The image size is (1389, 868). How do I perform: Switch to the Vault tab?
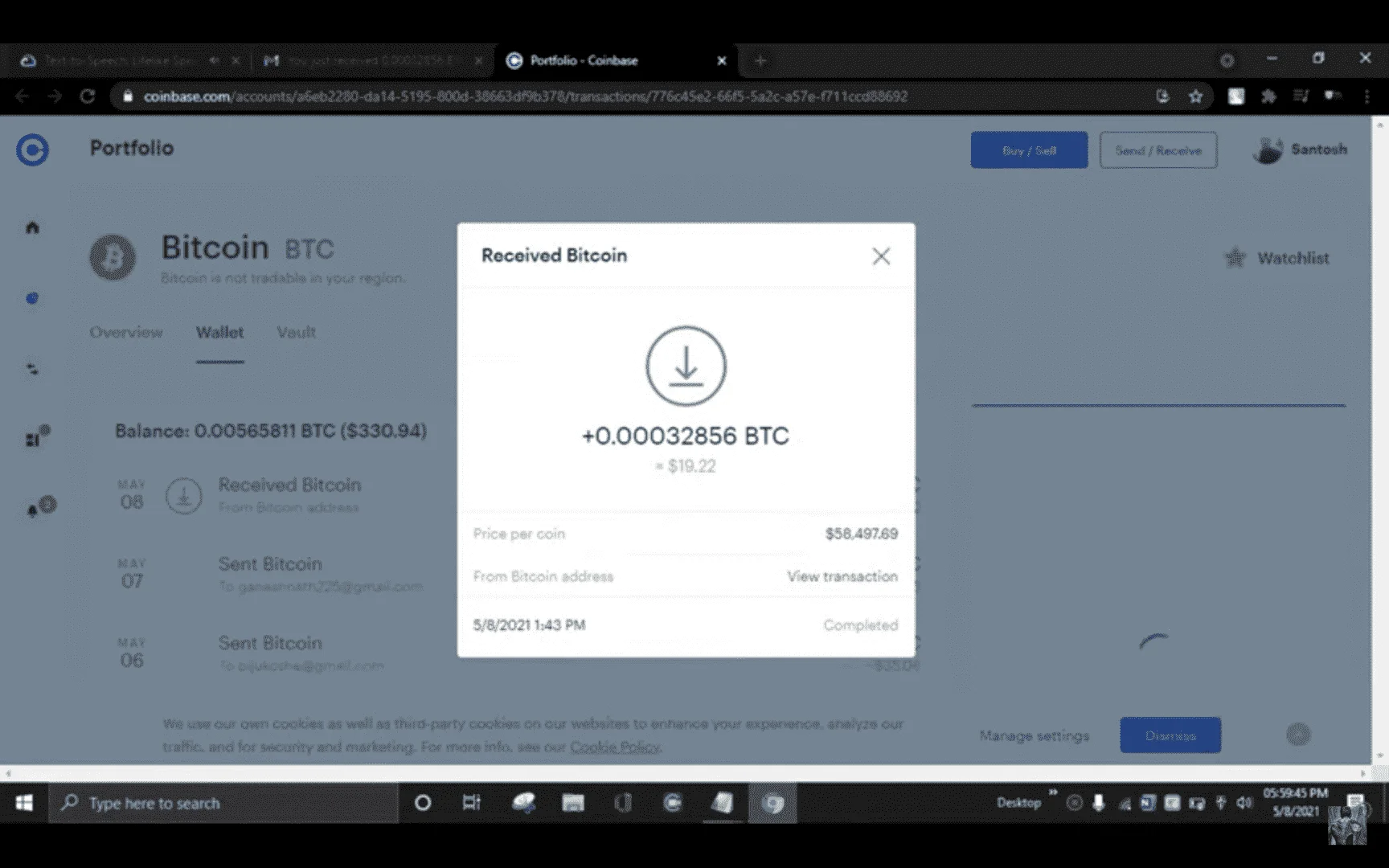pyautogui.click(x=296, y=332)
